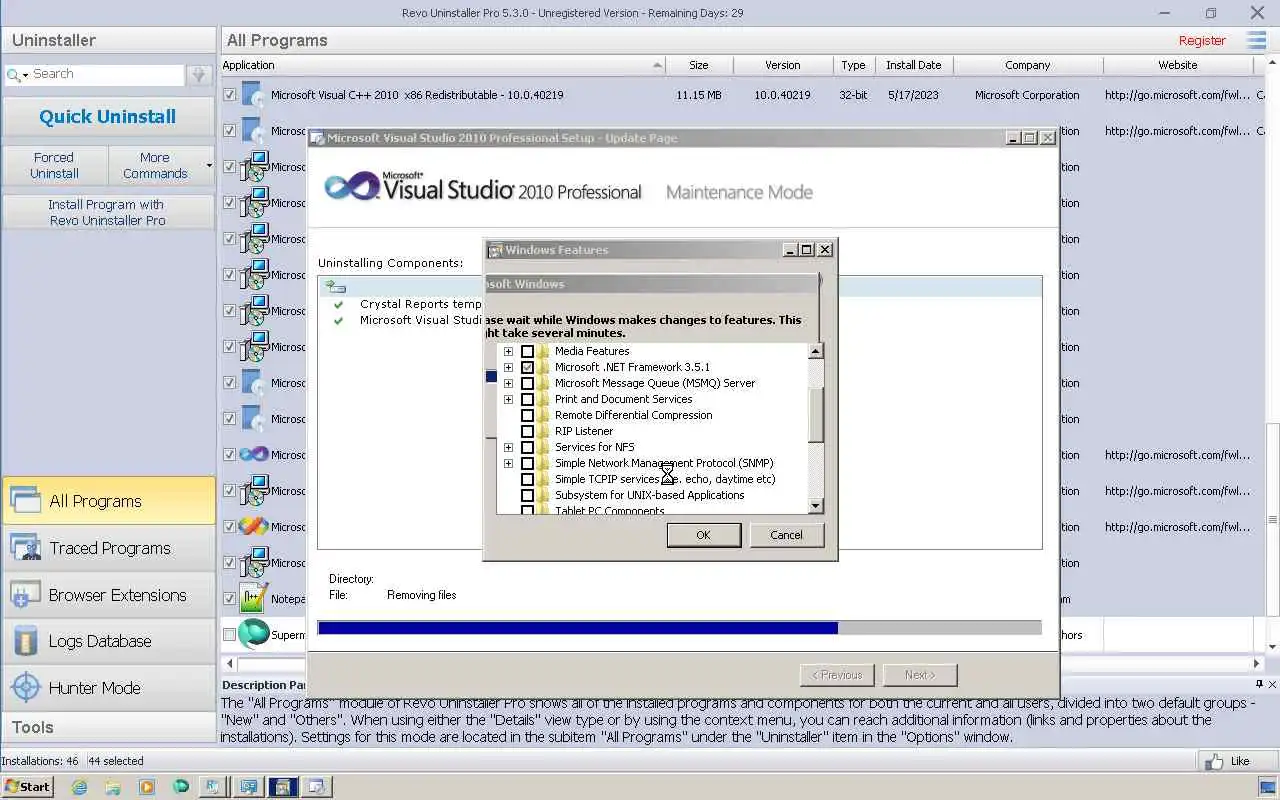This screenshot has height=800, width=1280.
Task: Click the '44 selected' status bar text
Action: 116,761
